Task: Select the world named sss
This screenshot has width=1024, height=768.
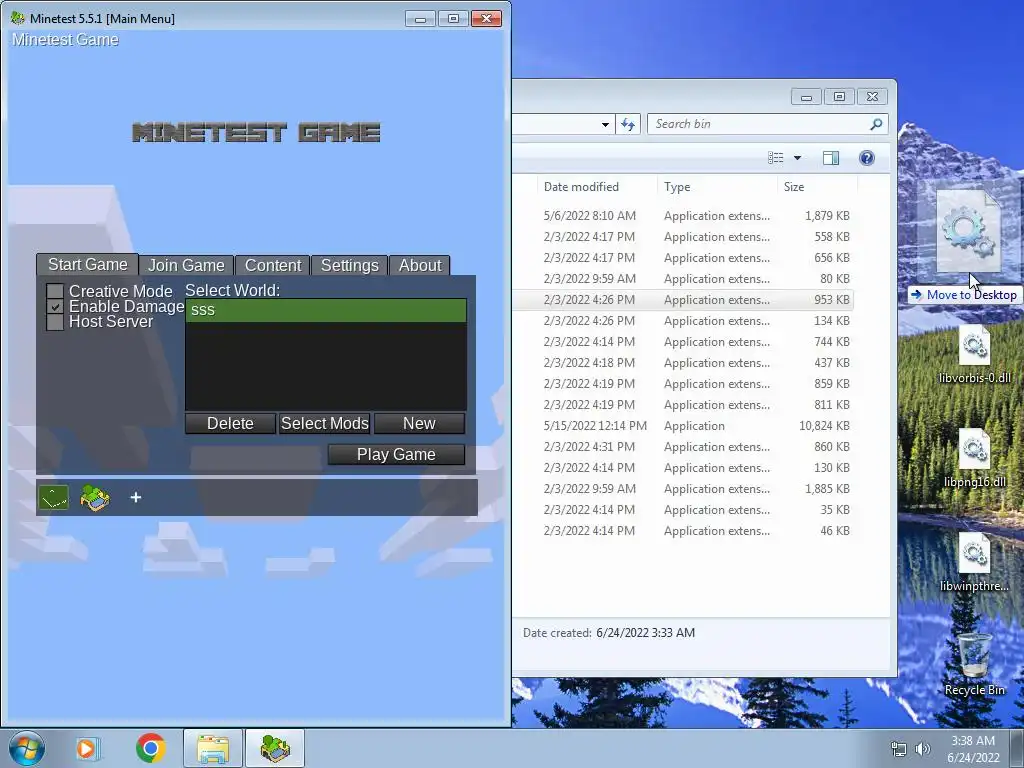Action: pos(326,310)
